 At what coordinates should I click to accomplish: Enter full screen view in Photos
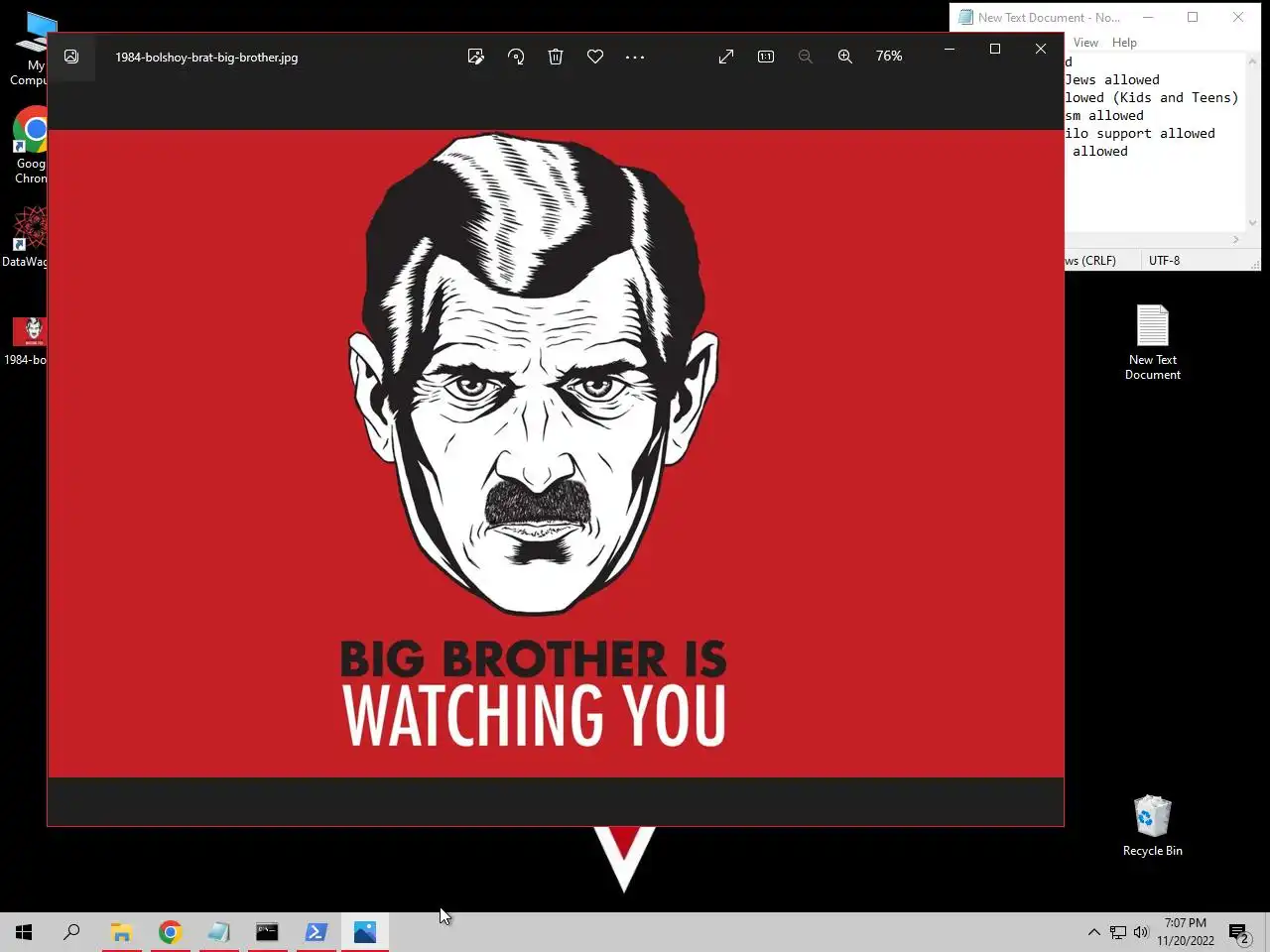(x=726, y=57)
